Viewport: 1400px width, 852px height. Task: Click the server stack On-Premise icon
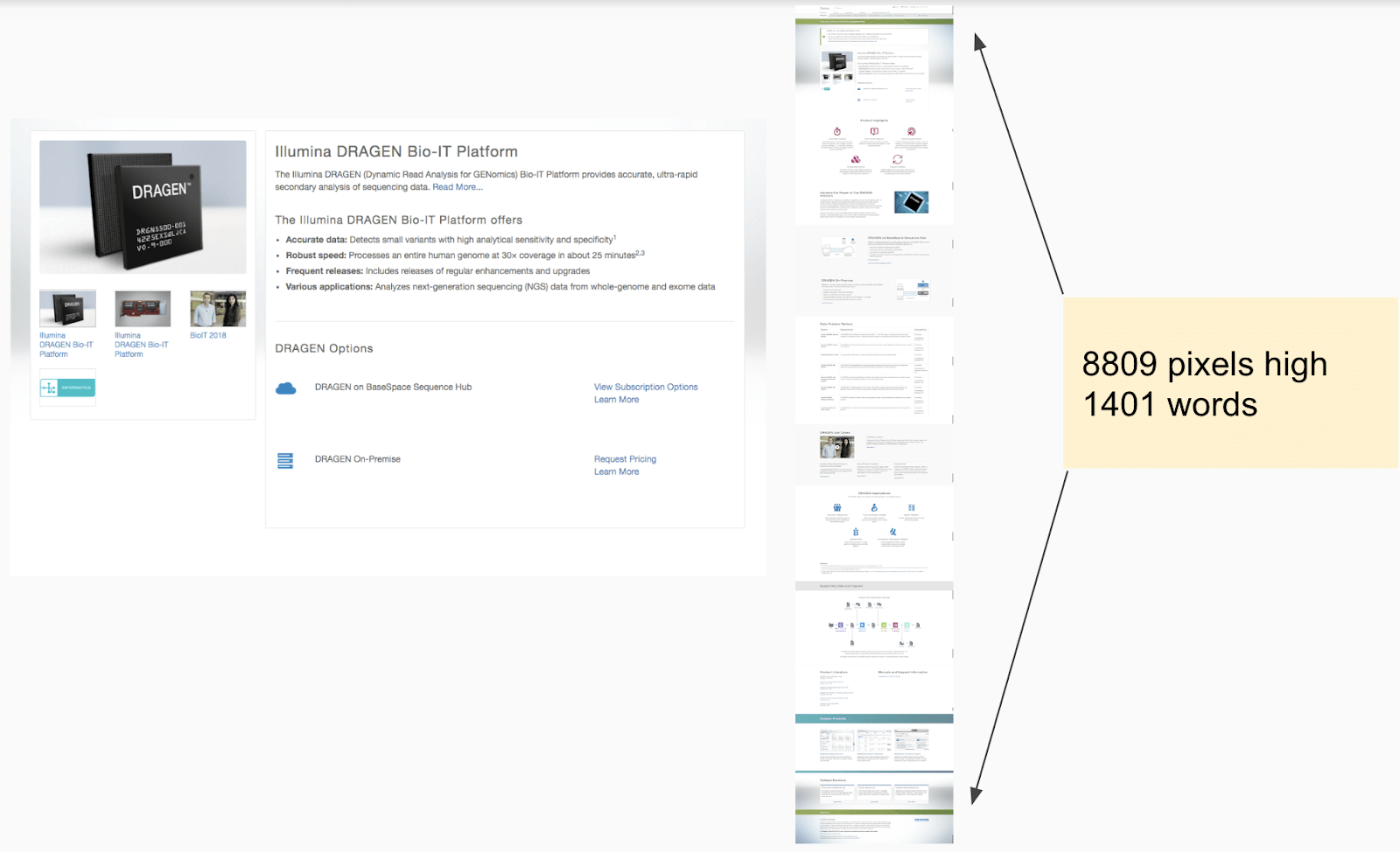pyautogui.click(x=285, y=461)
